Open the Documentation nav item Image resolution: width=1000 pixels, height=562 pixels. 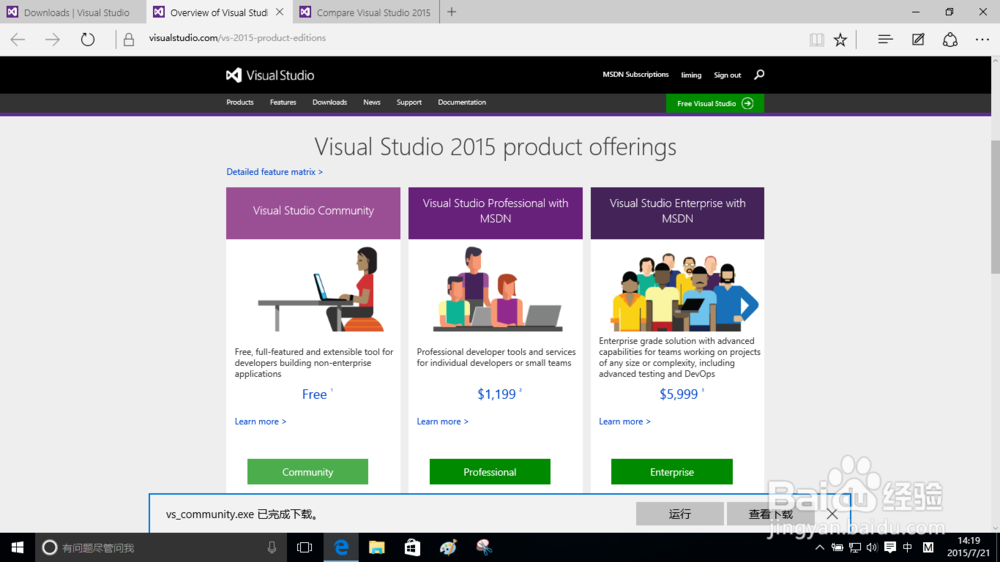pos(462,102)
